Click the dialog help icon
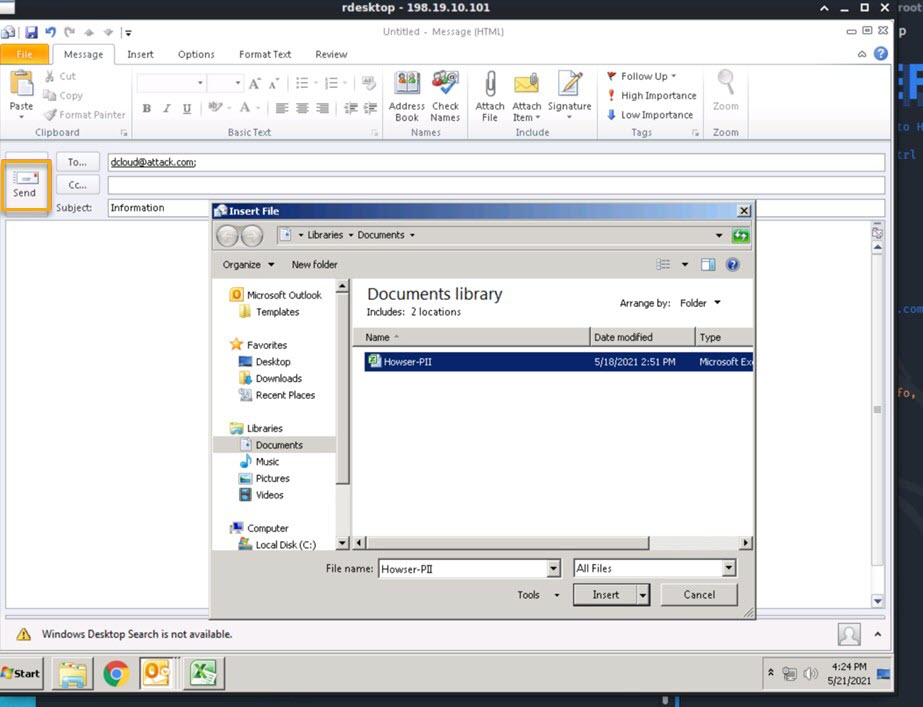The width and height of the screenshot is (923, 707). coord(732,264)
